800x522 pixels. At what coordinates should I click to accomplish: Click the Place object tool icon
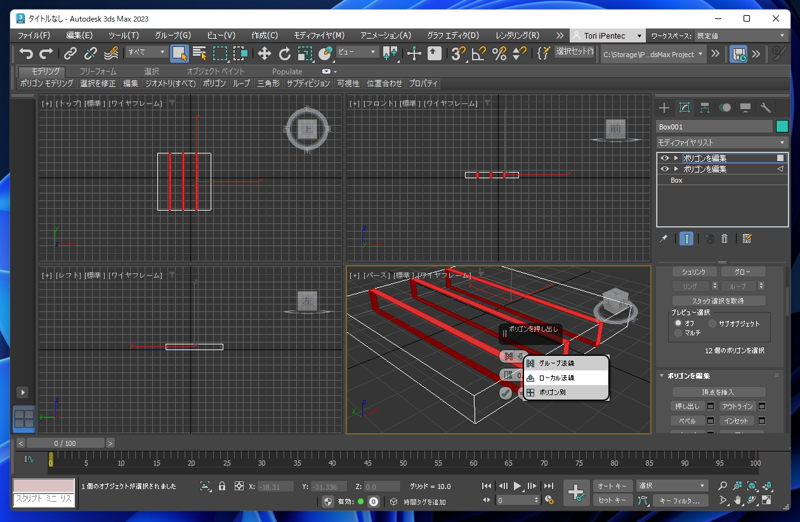(x=325, y=53)
